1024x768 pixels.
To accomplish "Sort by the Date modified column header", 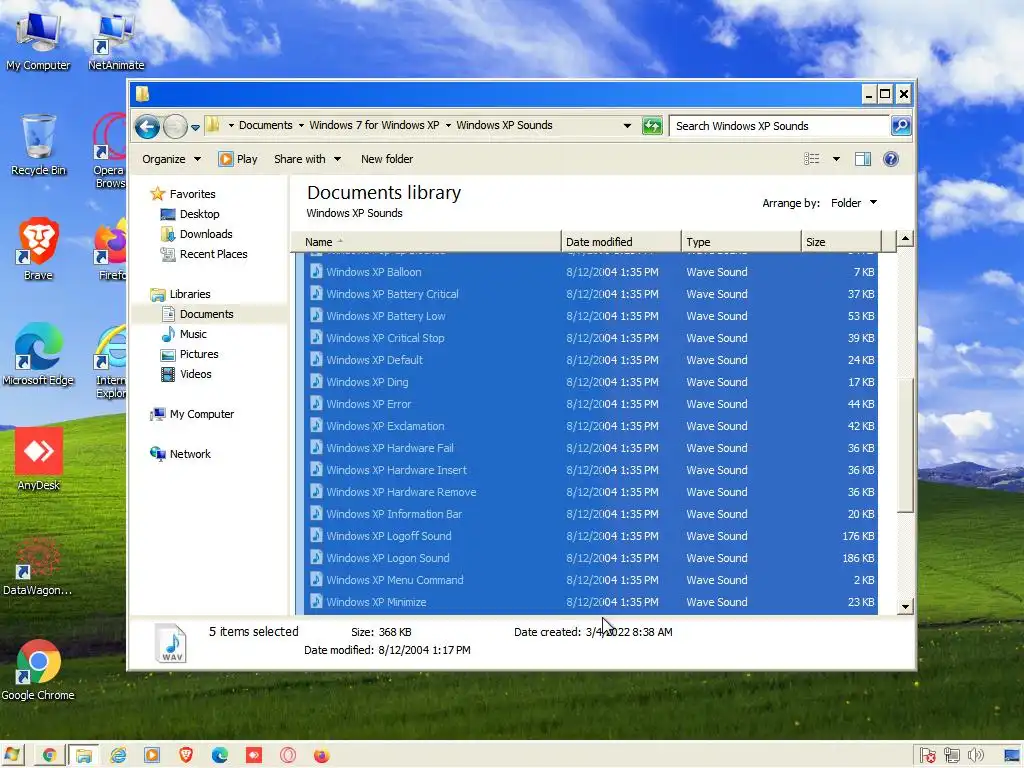I will pos(621,242).
